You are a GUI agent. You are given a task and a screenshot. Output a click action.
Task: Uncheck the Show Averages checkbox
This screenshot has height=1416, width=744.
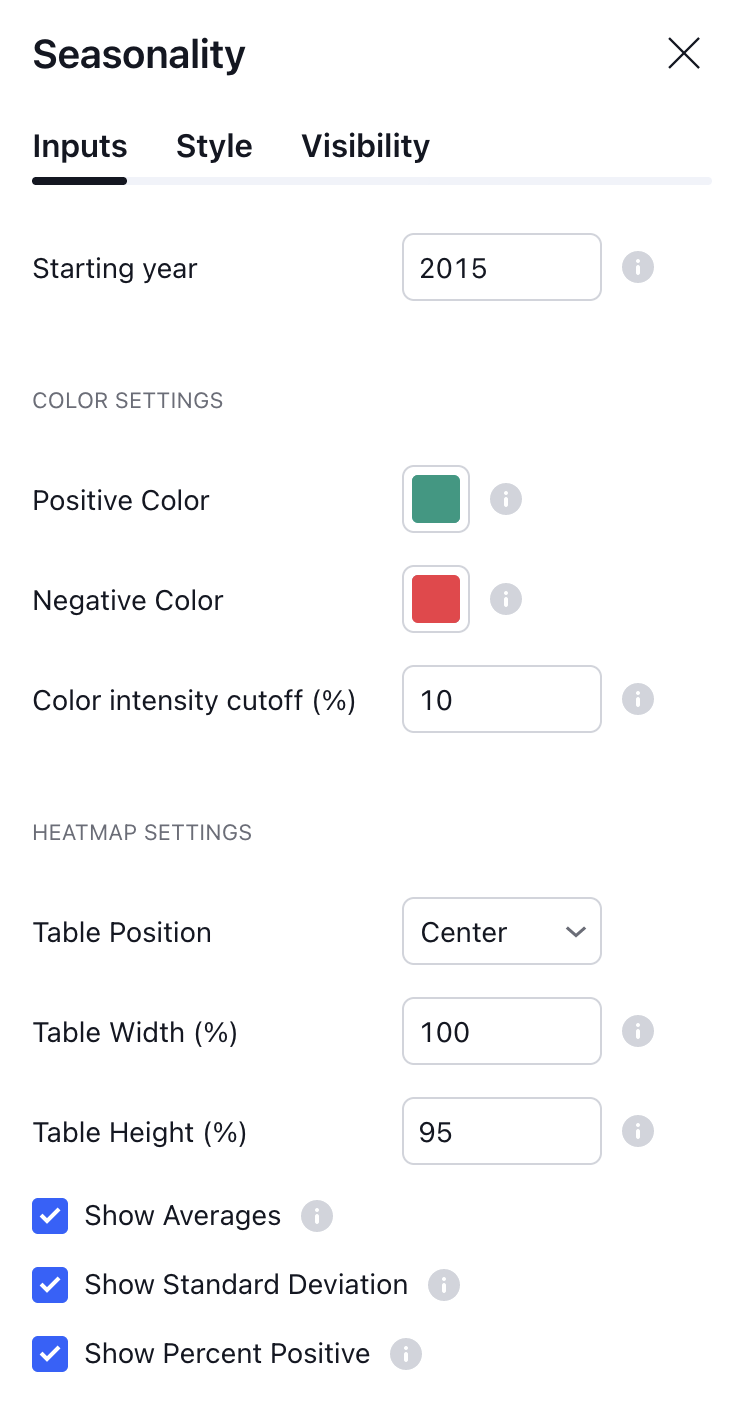coord(50,1216)
